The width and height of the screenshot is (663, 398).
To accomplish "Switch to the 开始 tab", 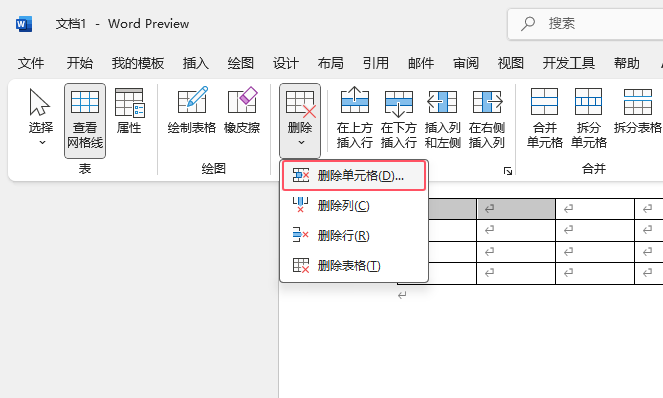I will pos(79,63).
